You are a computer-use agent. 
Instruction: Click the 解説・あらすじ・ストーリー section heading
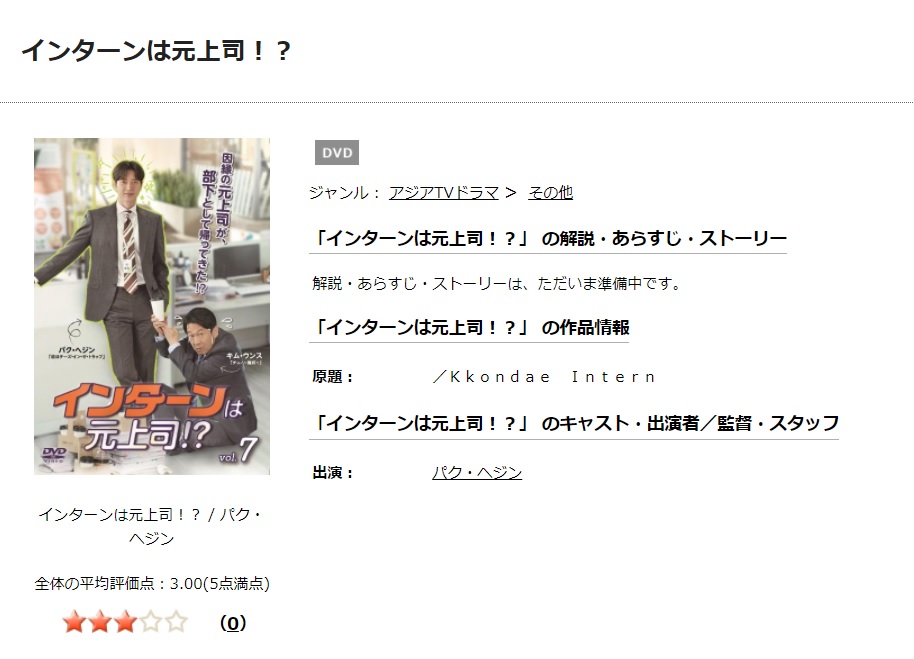(x=548, y=238)
